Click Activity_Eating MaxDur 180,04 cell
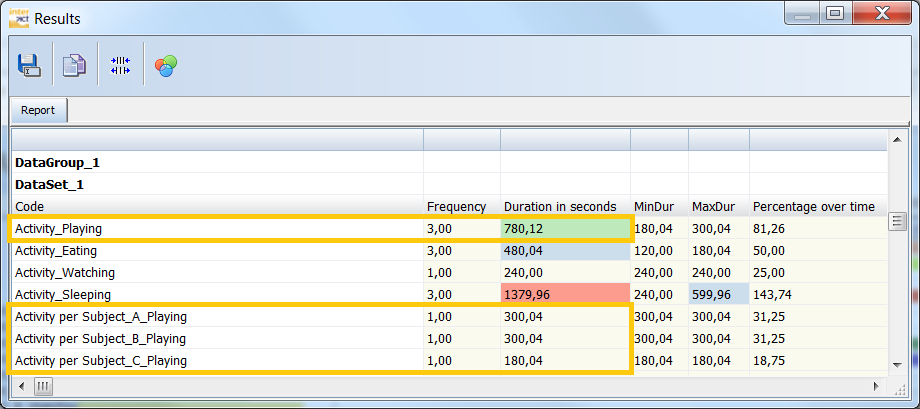 [x=719, y=251]
